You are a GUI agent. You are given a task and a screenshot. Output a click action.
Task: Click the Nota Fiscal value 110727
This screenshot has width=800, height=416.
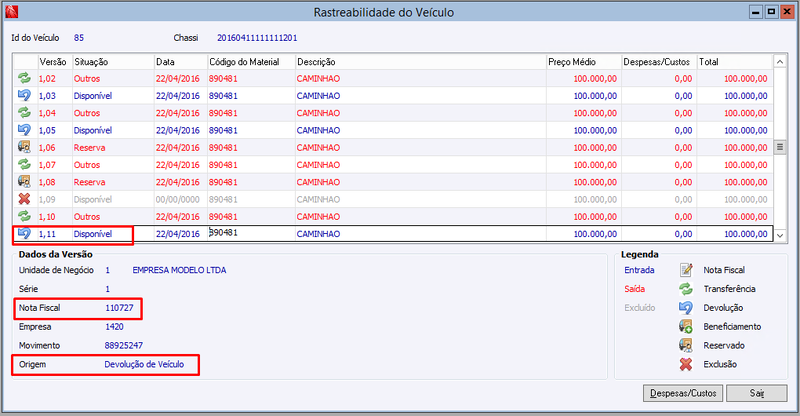click(x=119, y=308)
